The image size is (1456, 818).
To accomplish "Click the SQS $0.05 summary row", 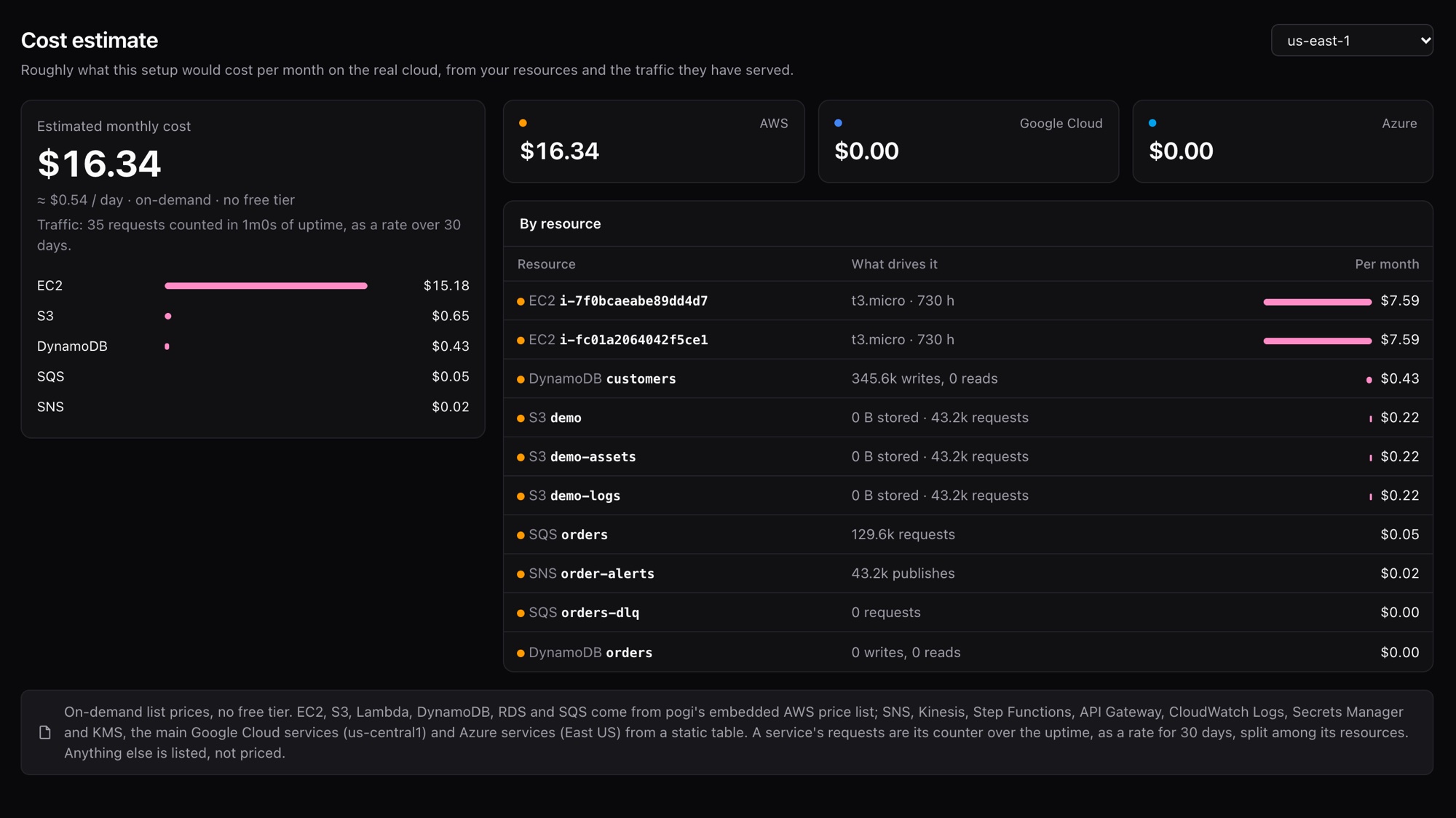I will tap(253, 376).
